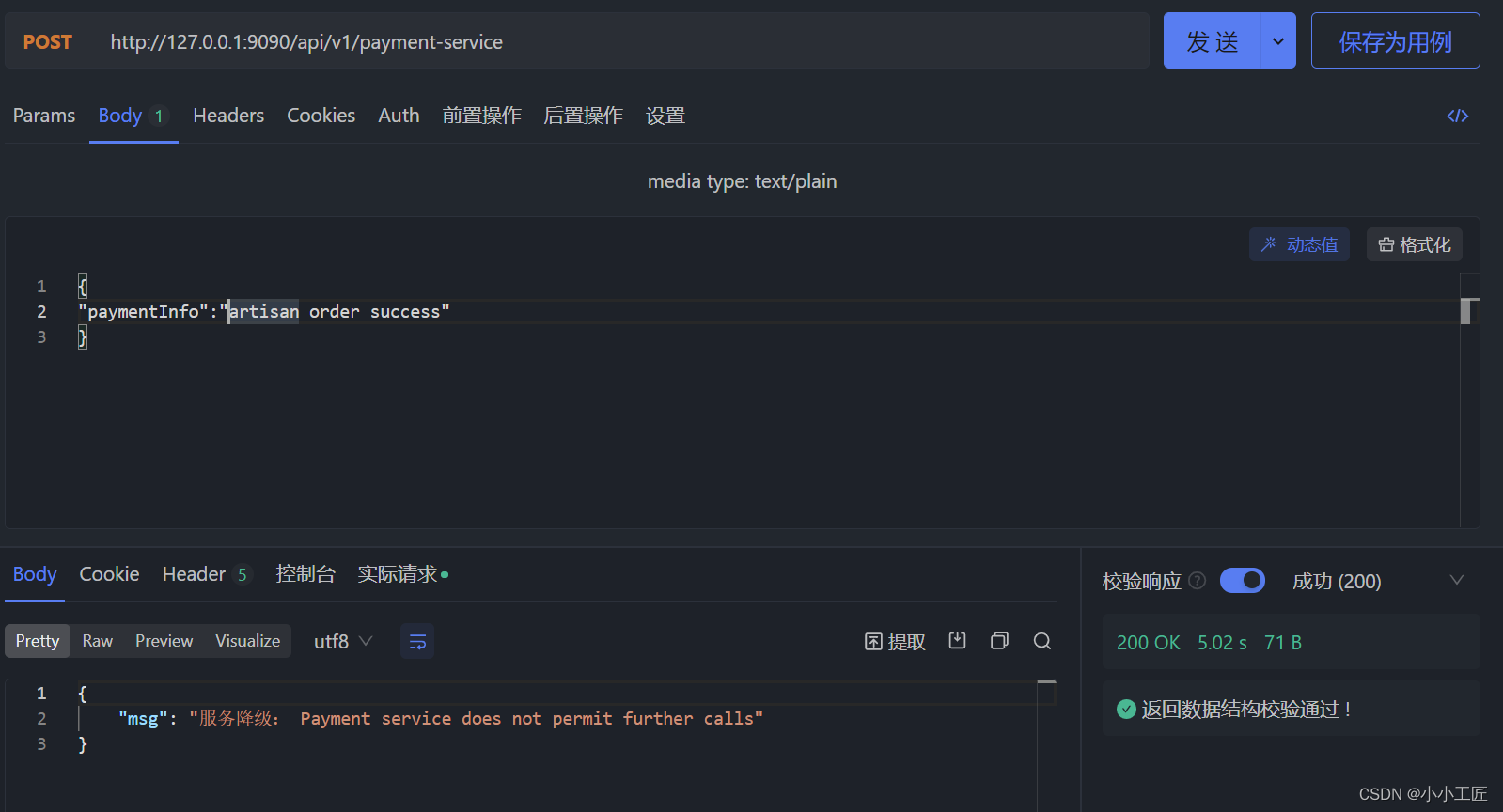Switch to the 控制台 tab
Screen dimensions: 1503x812
pyautogui.click(x=305, y=574)
